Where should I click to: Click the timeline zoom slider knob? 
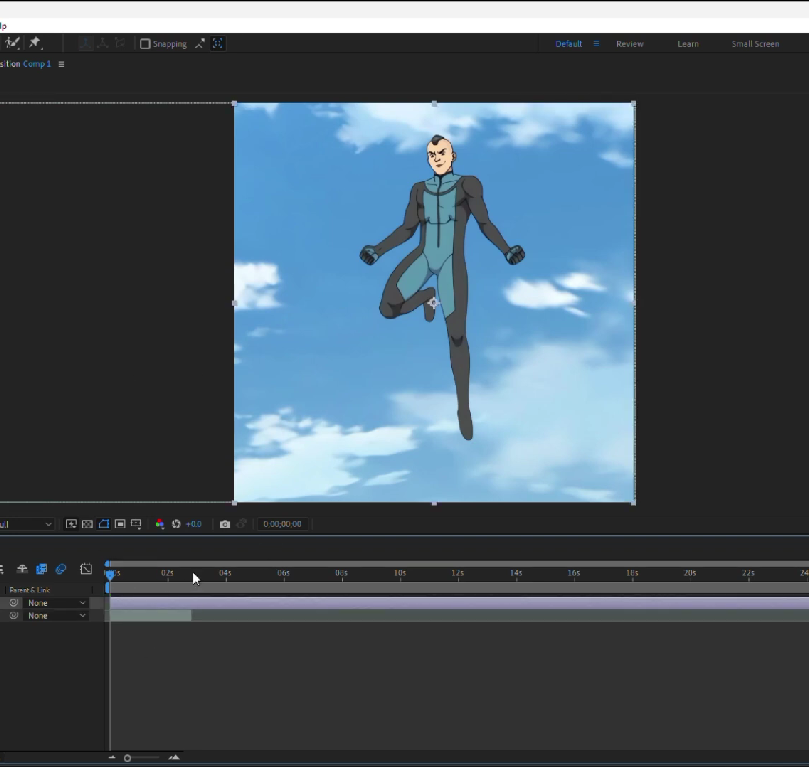(x=127, y=758)
